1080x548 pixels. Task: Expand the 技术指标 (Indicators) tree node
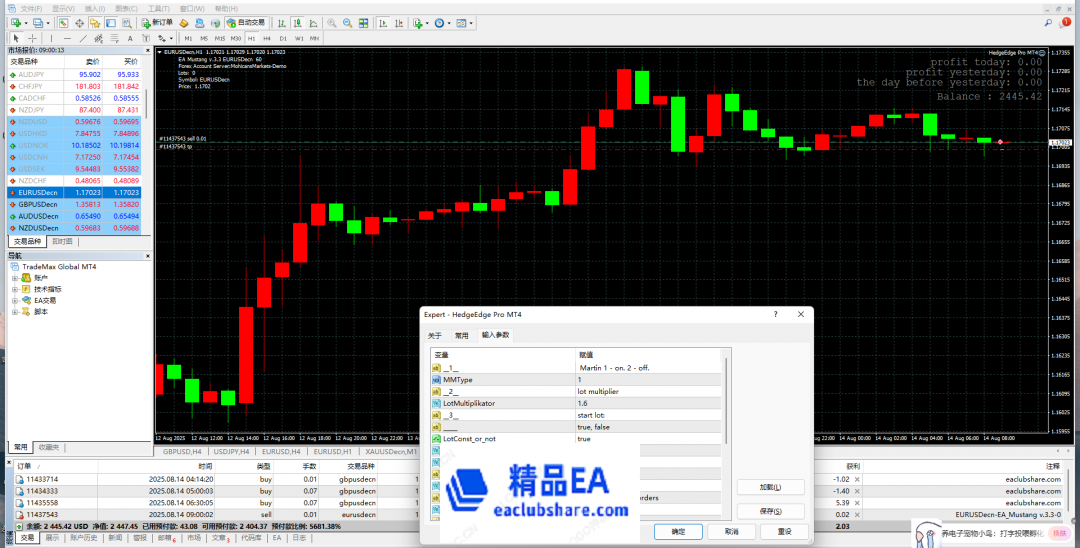click(x=15, y=289)
